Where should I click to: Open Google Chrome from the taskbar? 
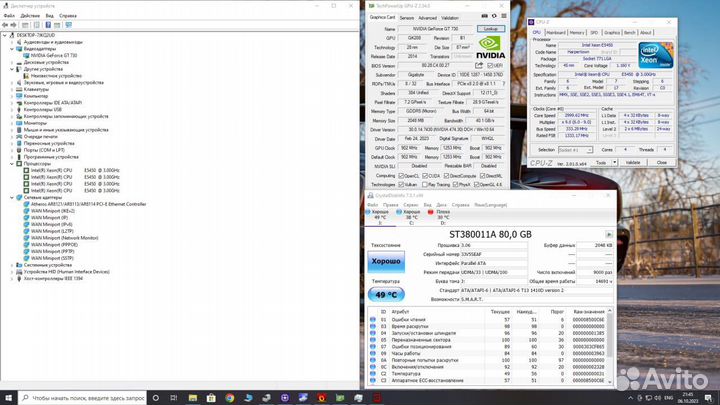pyautogui.click(x=230, y=398)
